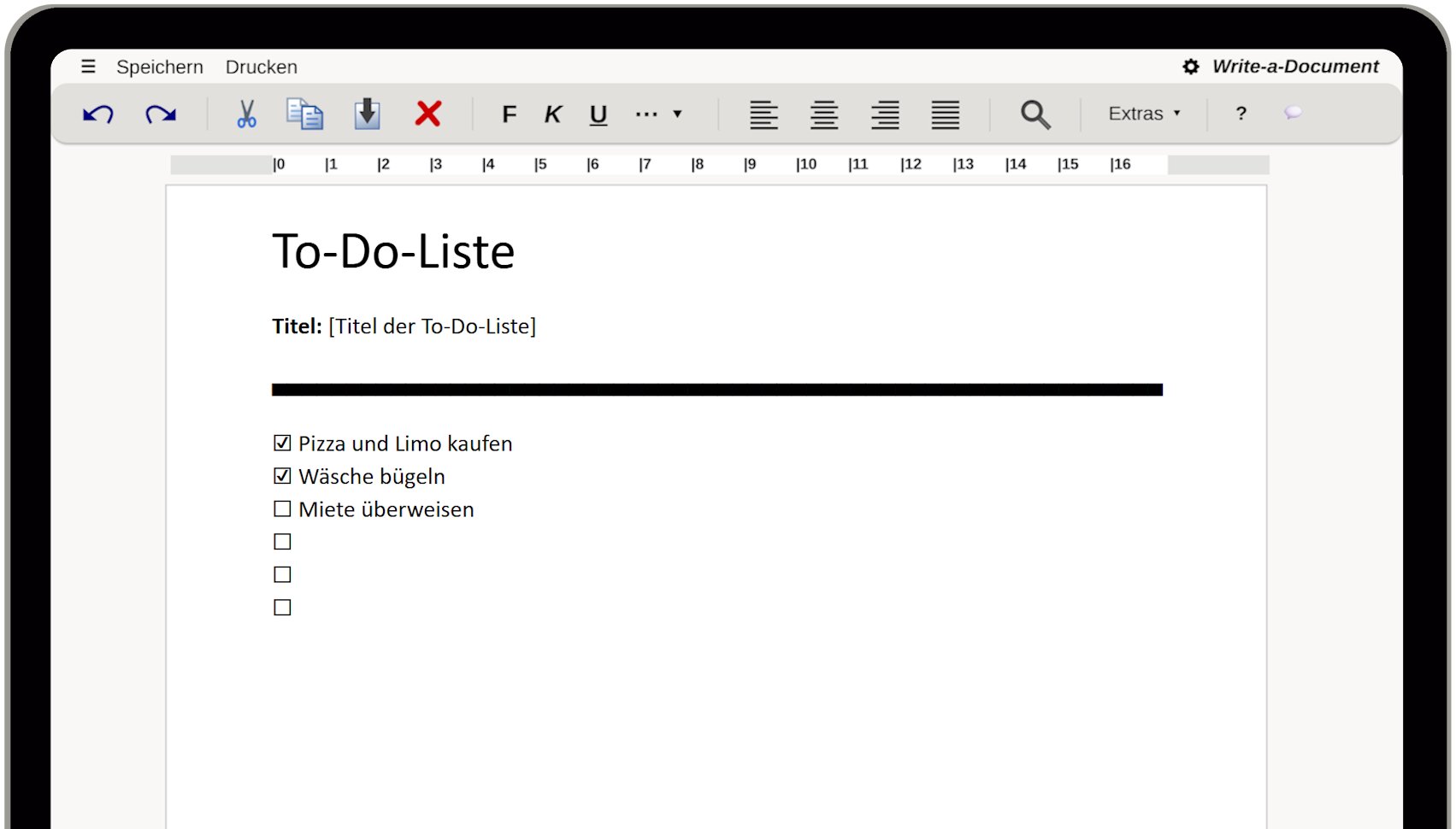Viewport: 1456px width, 829px height.
Task: Uncheck the Wäsche bügeln task
Action: tap(282, 475)
